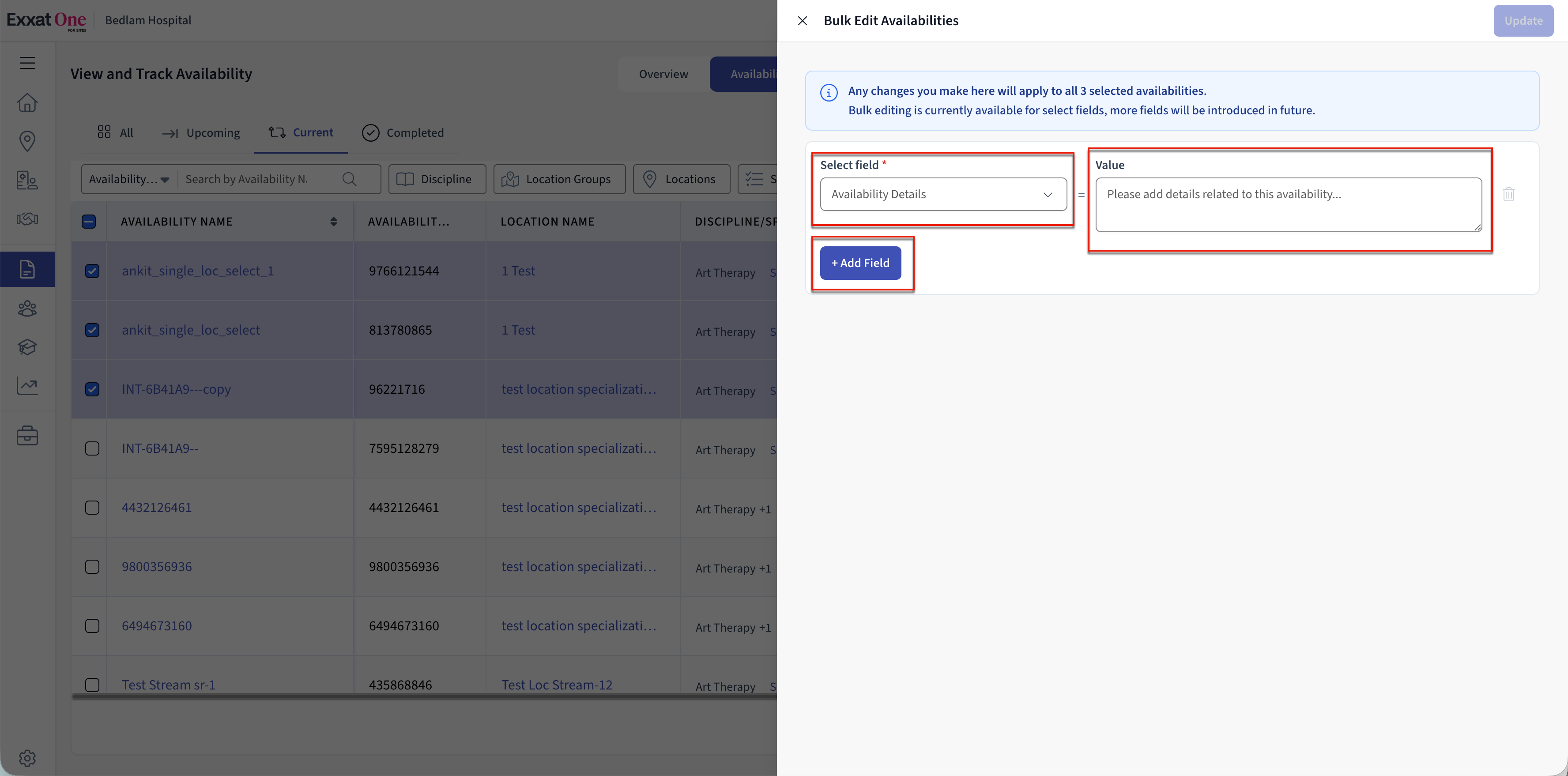This screenshot has height=776, width=1568.
Task: Click the hamburger menu icon in sidebar
Action: [27, 63]
